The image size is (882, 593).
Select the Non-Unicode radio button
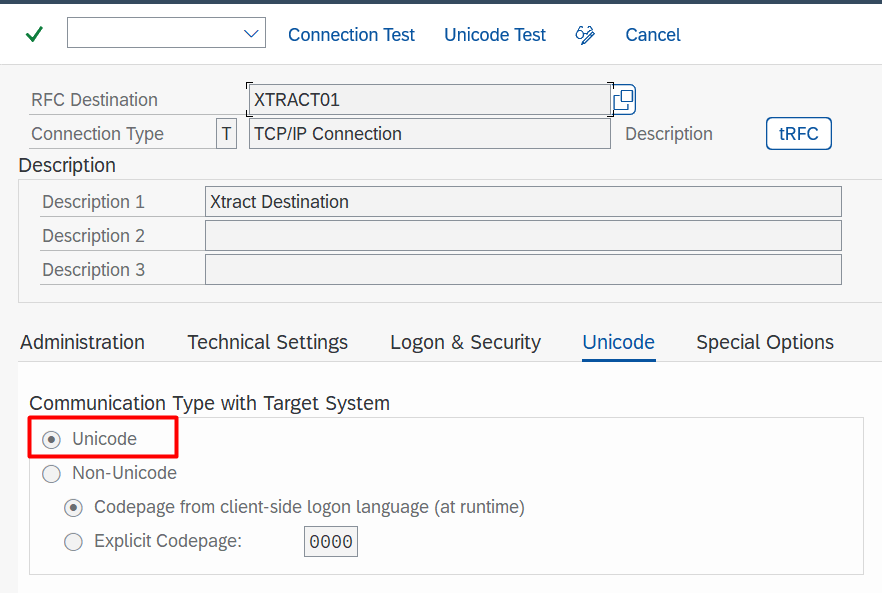52,473
